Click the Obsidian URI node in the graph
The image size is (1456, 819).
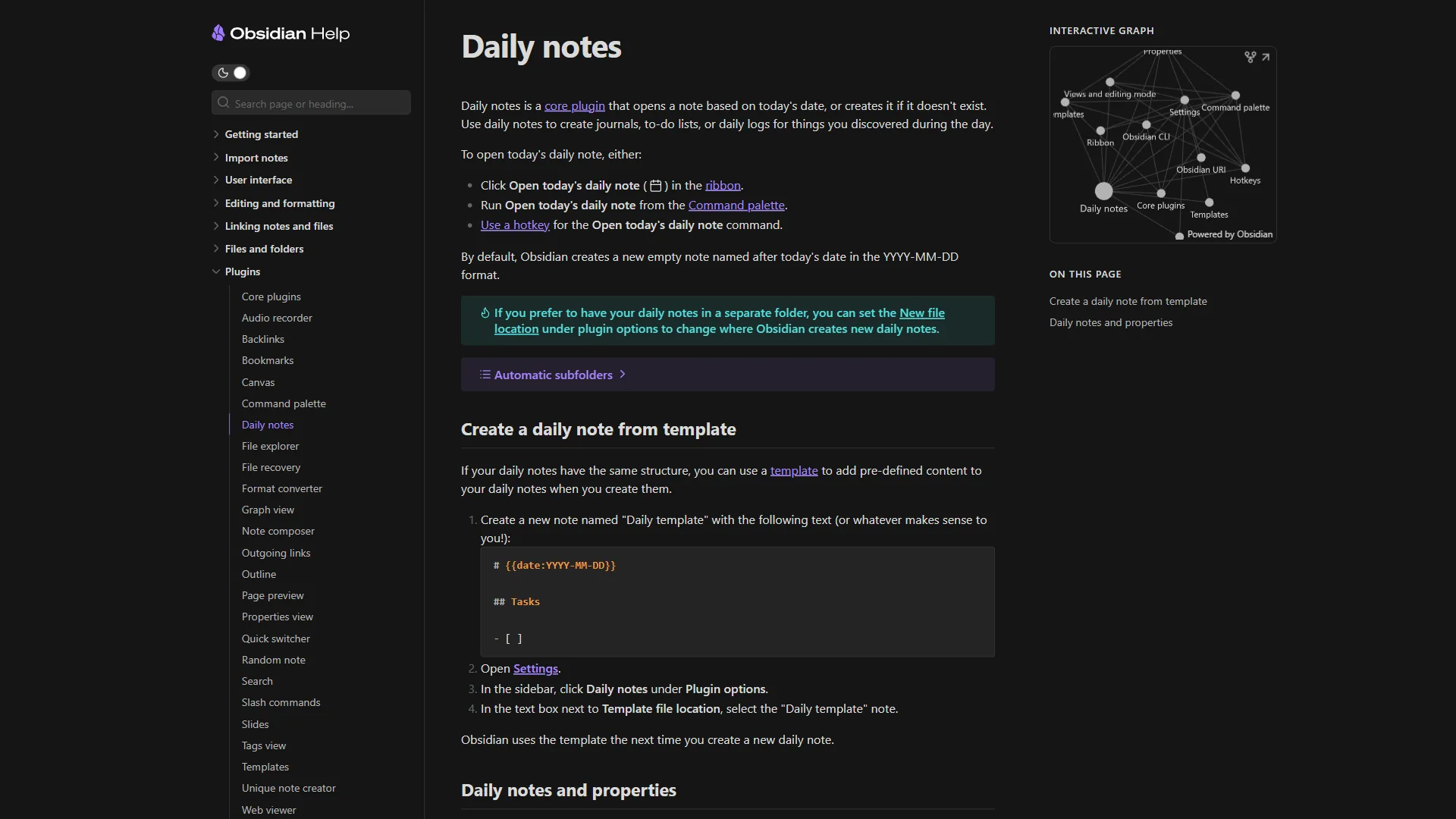click(1201, 158)
